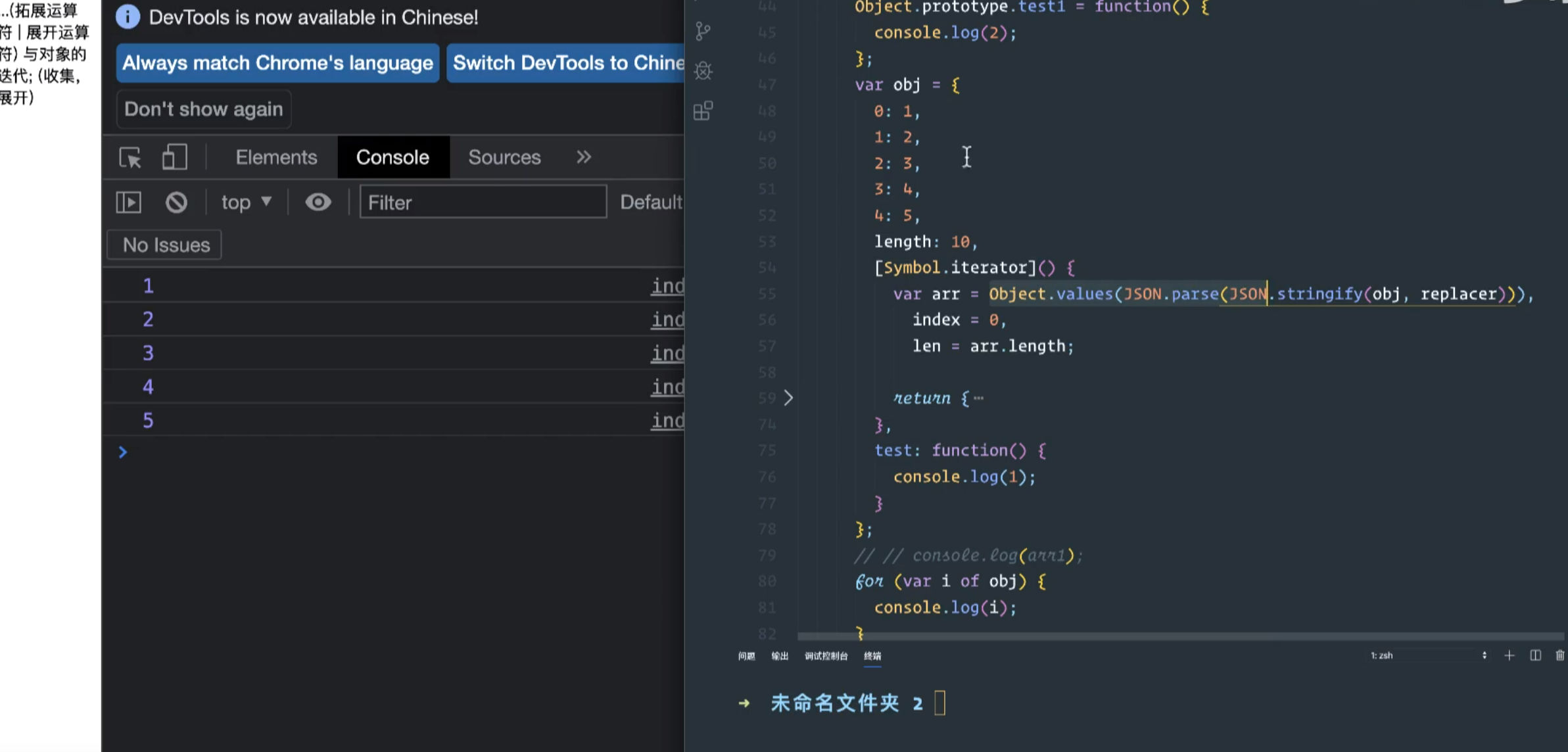Add a new terminal with plus

coord(1509,655)
